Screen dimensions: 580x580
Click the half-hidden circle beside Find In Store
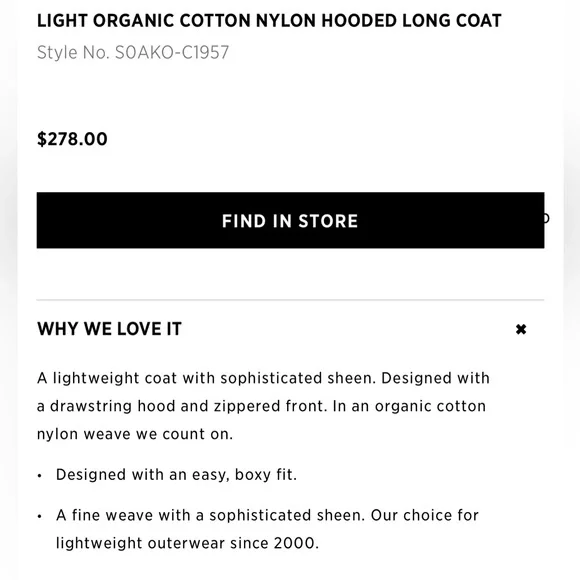[547, 218]
